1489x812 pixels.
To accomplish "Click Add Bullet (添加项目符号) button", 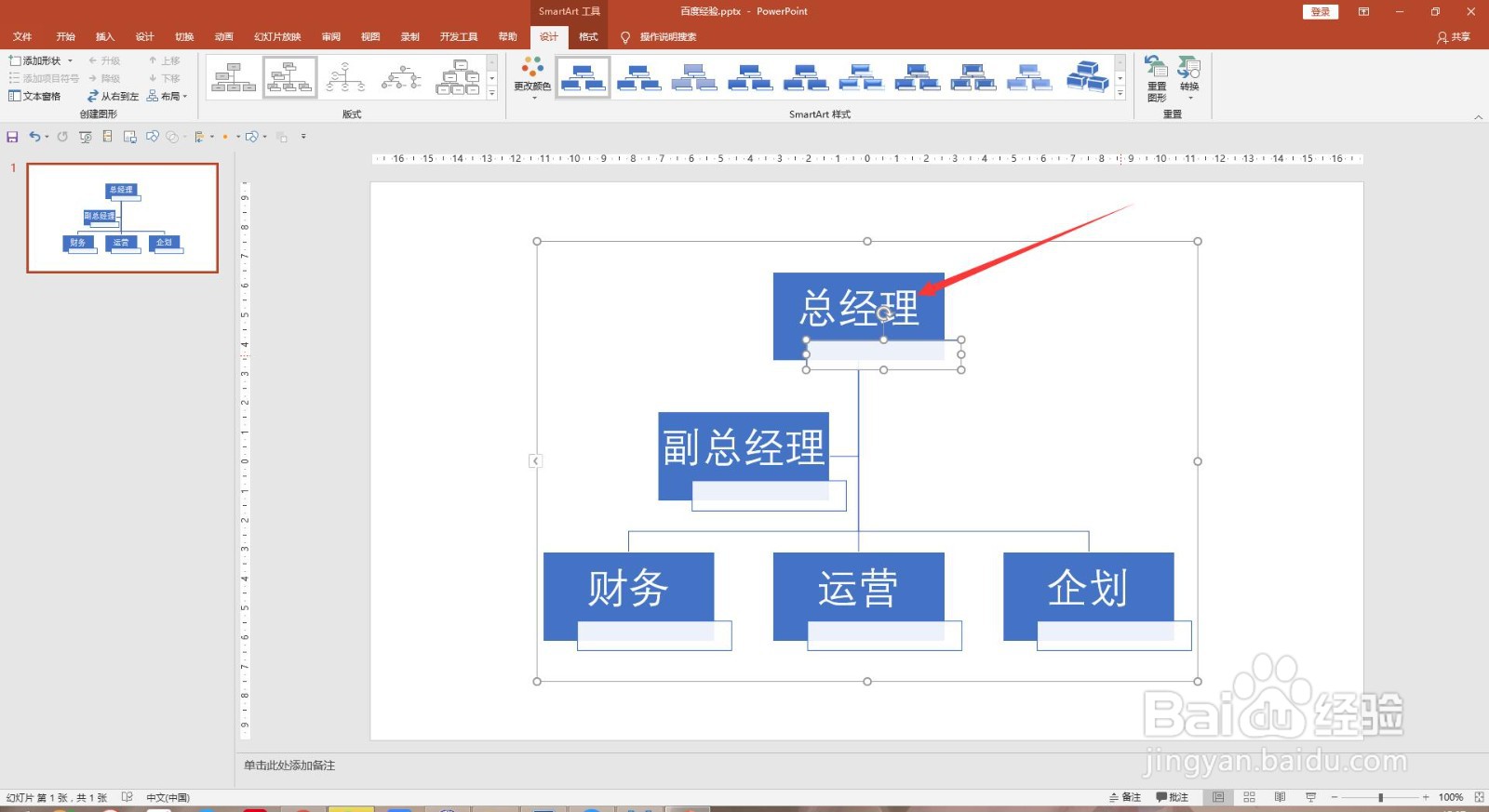I will (44, 78).
